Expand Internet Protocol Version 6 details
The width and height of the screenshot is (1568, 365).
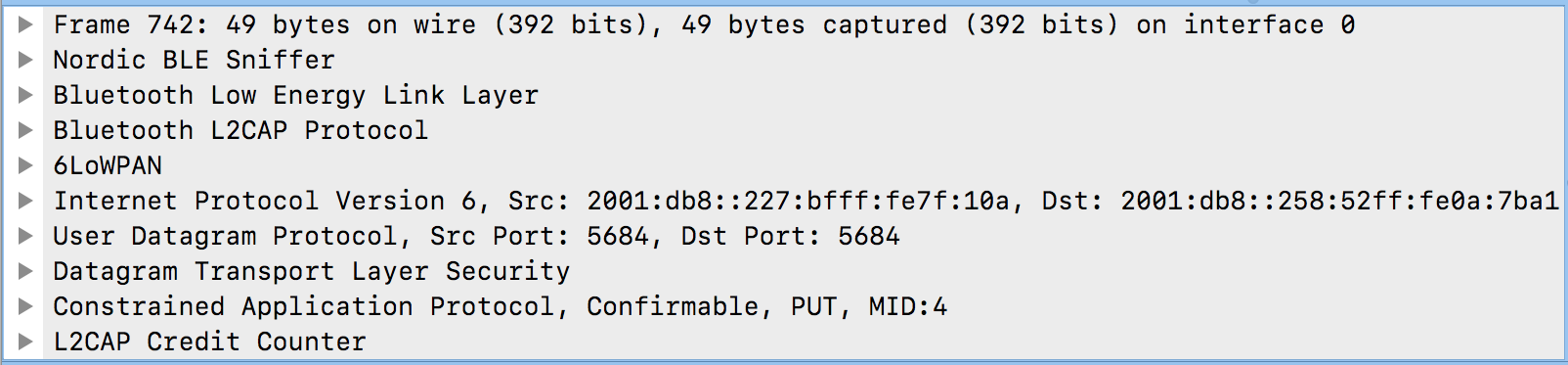(x=26, y=201)
